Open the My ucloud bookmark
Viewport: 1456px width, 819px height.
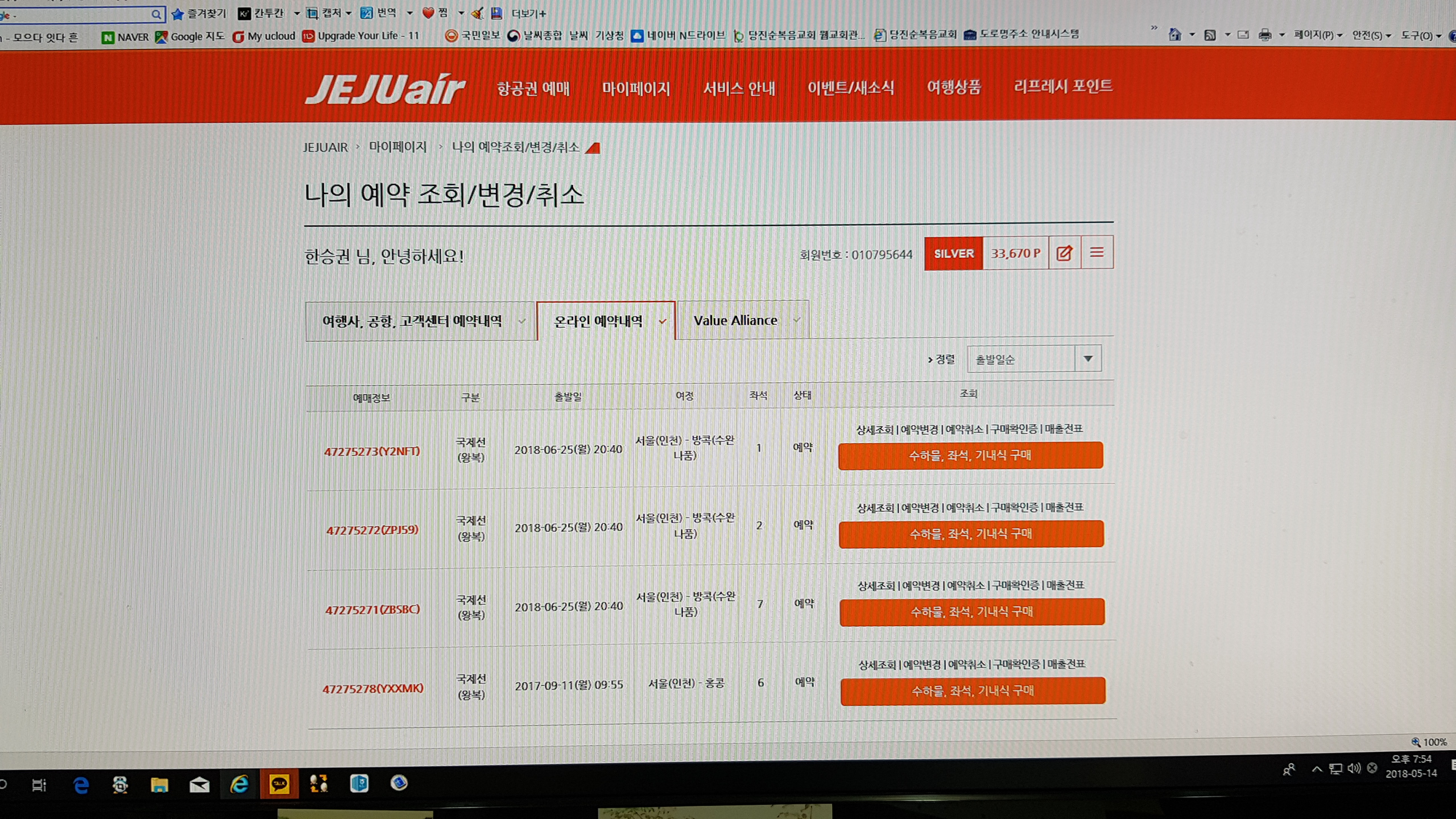point(264,36)
